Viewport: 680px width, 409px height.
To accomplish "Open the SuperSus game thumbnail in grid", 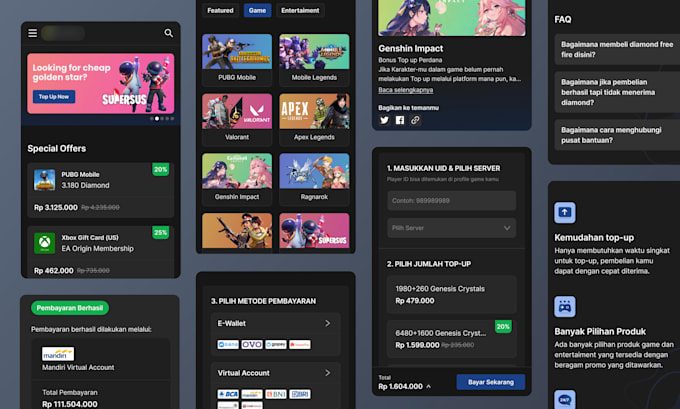I will pos(314,231).
